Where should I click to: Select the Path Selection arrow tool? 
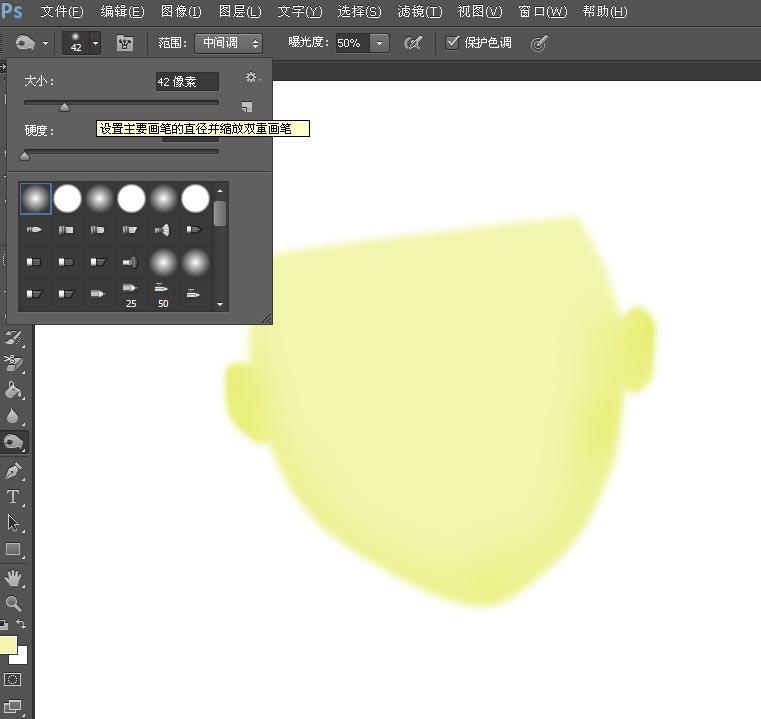pos(13,523)
